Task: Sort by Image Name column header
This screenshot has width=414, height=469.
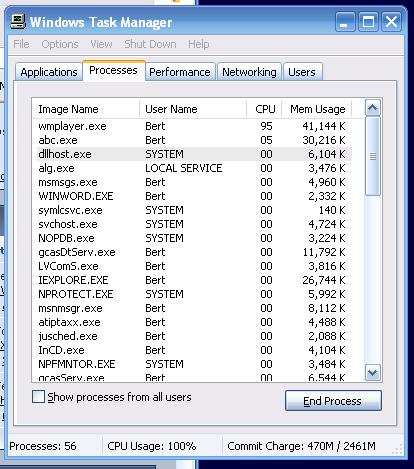Action: [x=86, y=109]
